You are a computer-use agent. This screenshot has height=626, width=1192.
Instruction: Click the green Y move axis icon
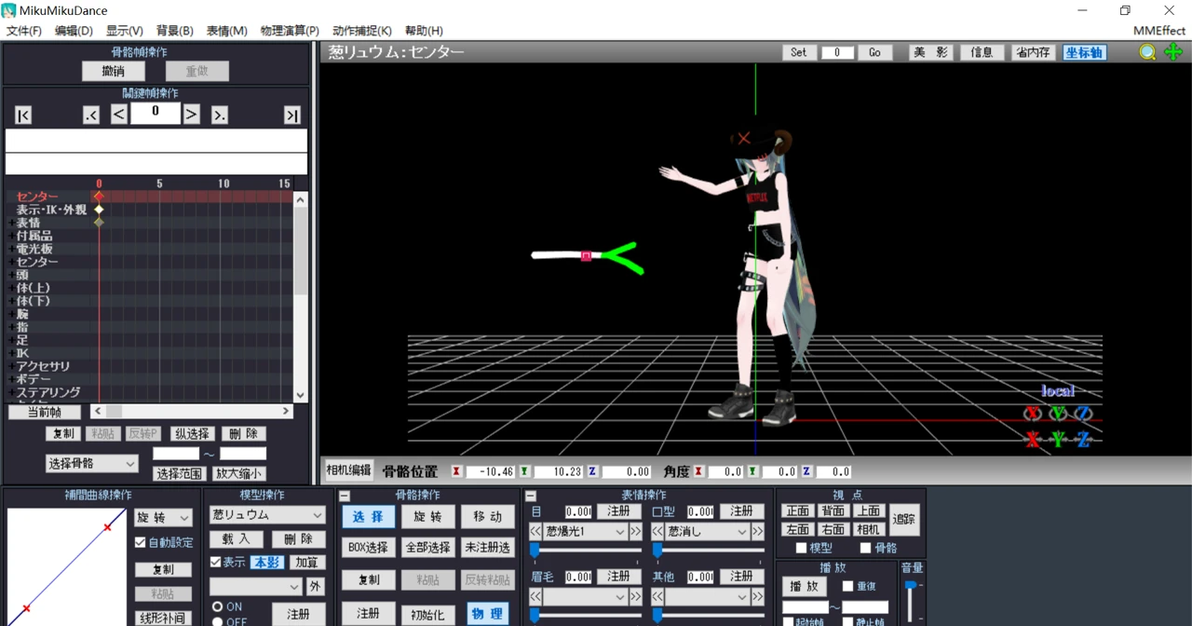tap(1057, 439)
